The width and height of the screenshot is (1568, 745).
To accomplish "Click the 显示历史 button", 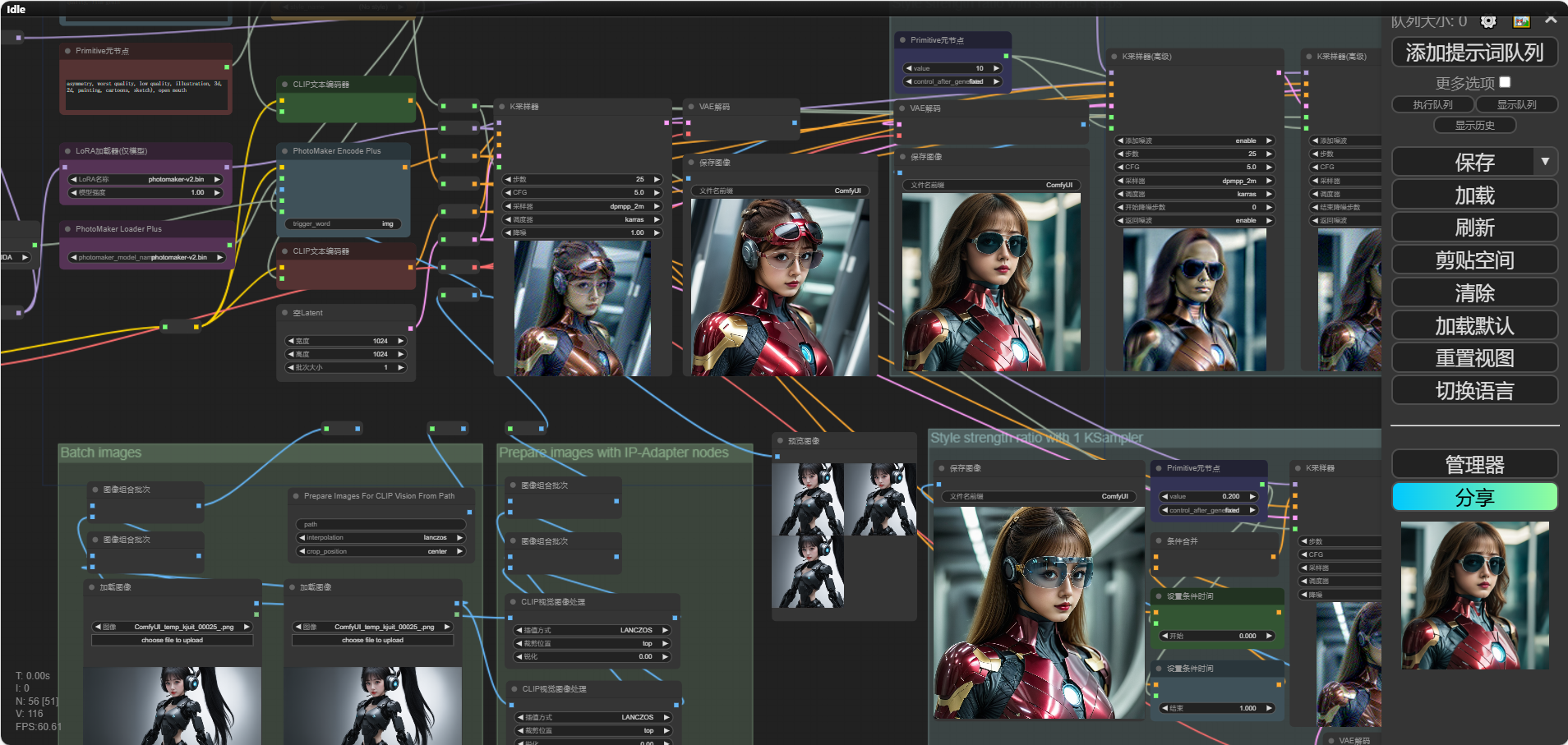I will pyautogui.click(x=1474, y=125).
